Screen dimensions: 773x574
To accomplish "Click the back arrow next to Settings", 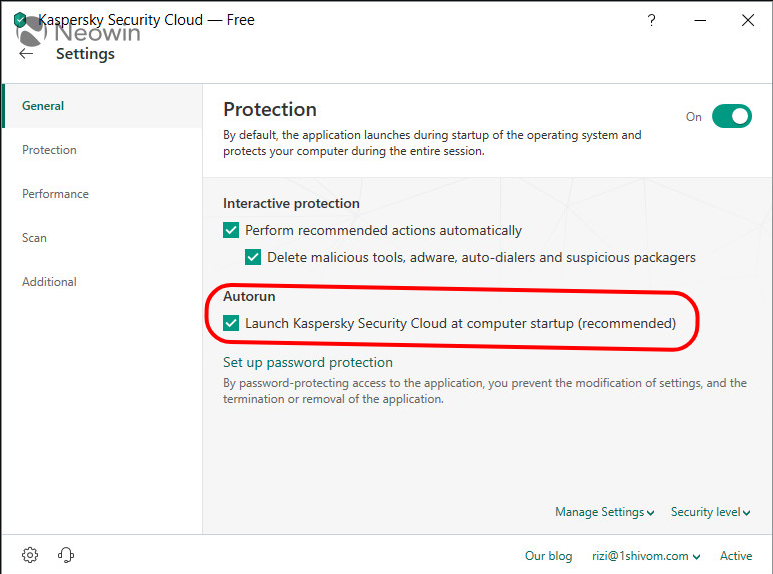I will pyautogui.click(x=27, y=54).
